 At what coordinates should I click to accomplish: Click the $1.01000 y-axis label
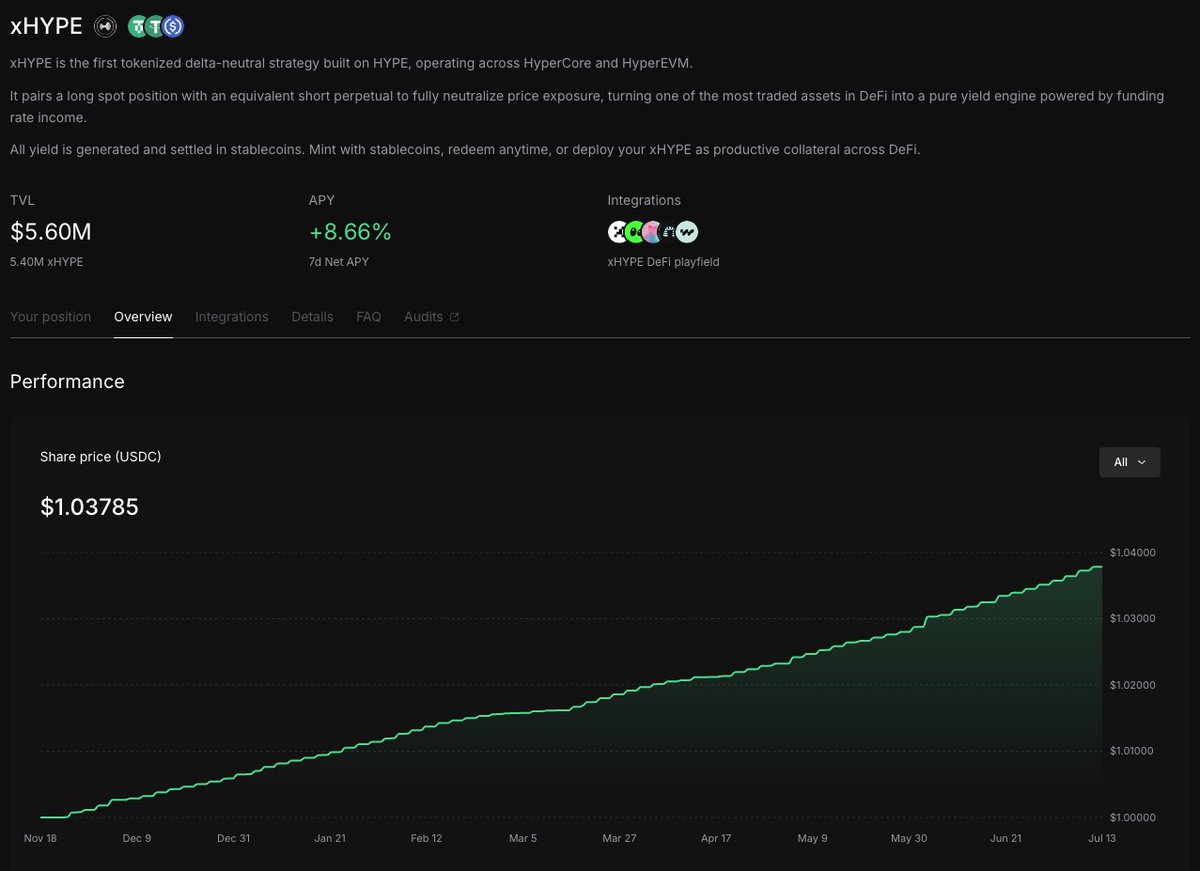(x=1133, y=751)
